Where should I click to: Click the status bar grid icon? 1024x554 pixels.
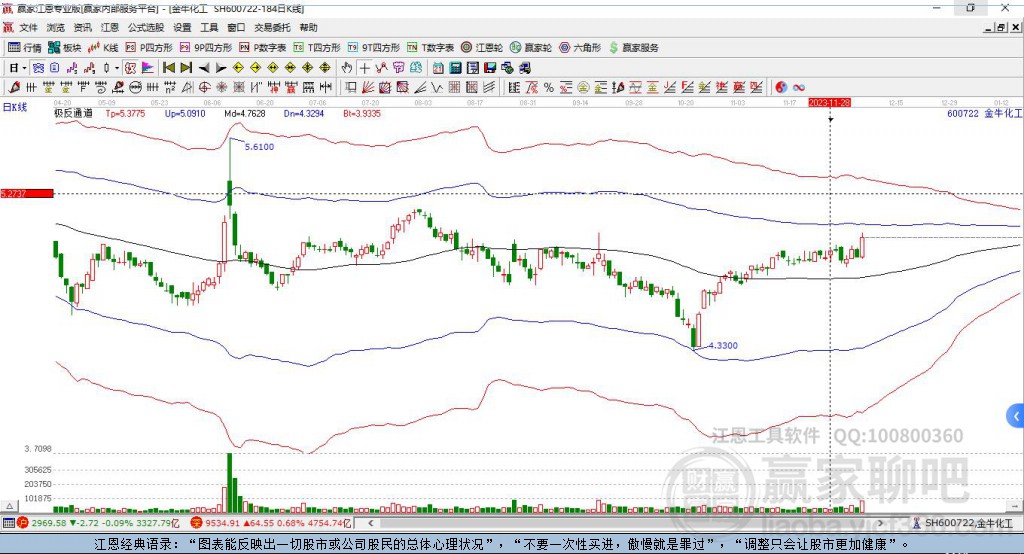click(8, 523)
